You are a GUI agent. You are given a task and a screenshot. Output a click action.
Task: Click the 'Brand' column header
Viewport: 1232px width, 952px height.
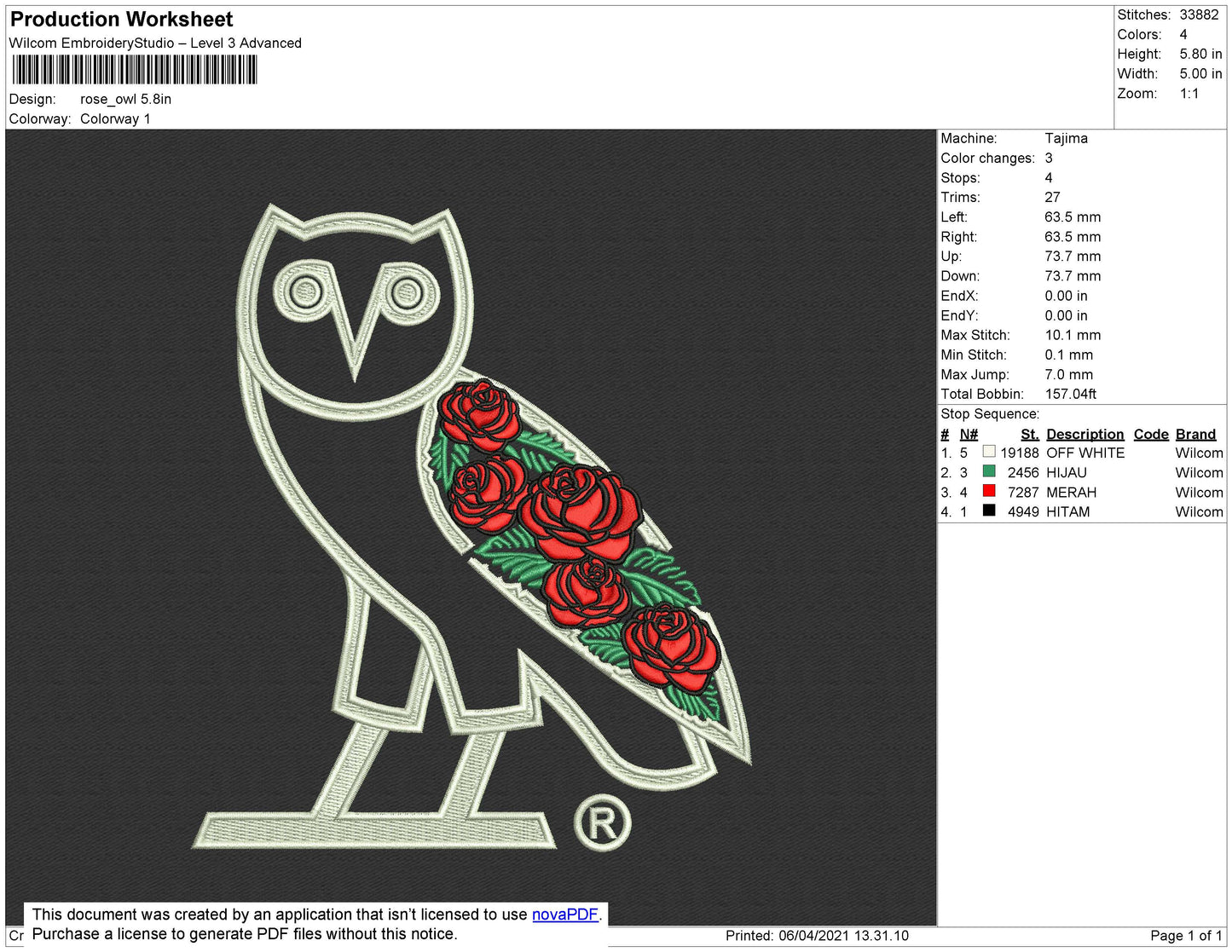[1195, 435]
